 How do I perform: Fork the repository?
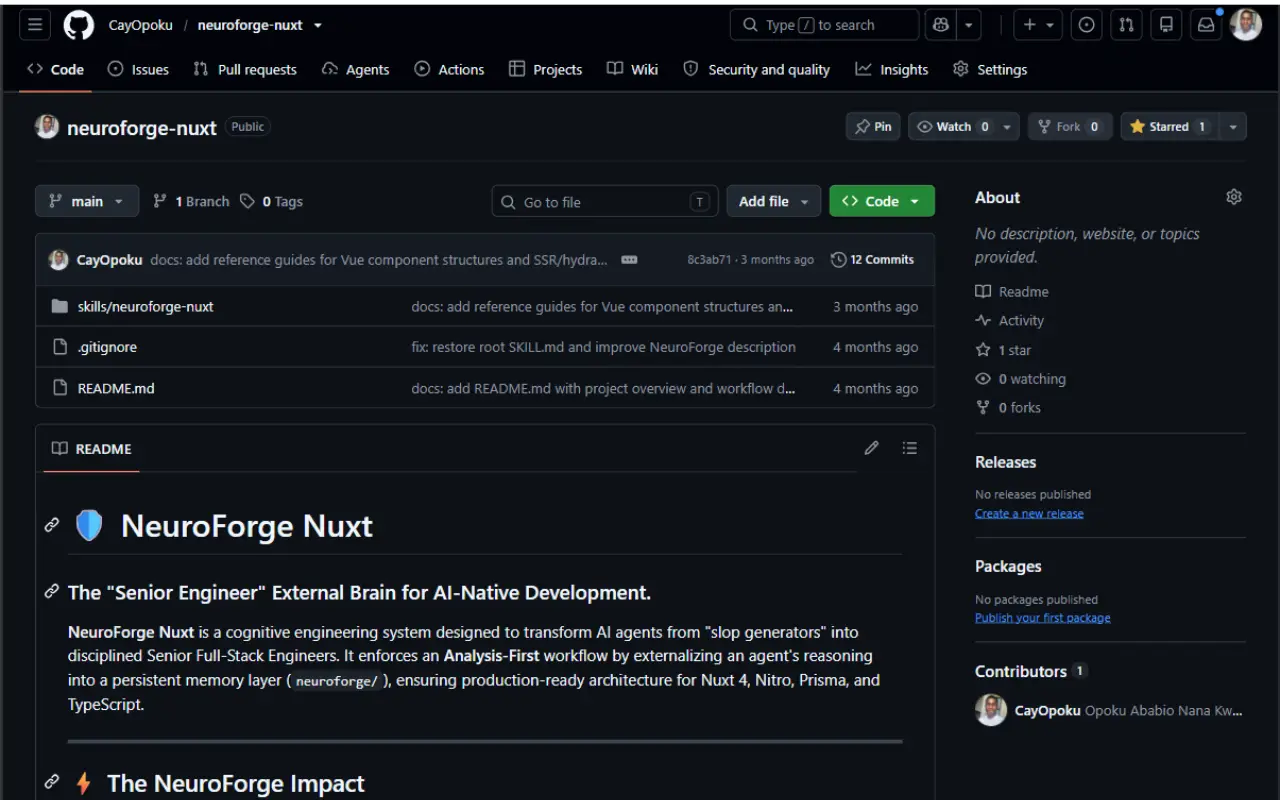click(1070, 127)
